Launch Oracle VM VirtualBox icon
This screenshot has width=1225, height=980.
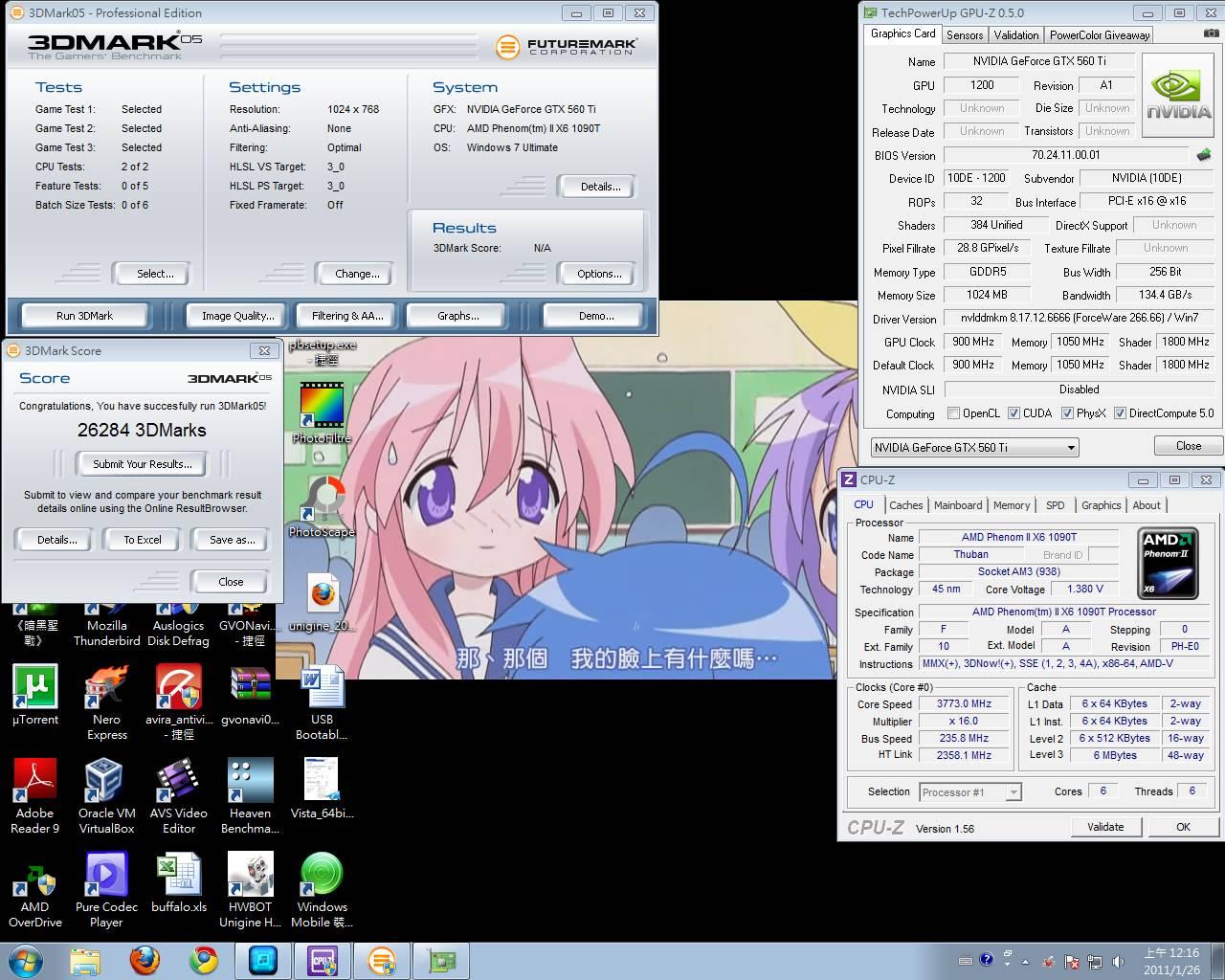click(106, 796)
